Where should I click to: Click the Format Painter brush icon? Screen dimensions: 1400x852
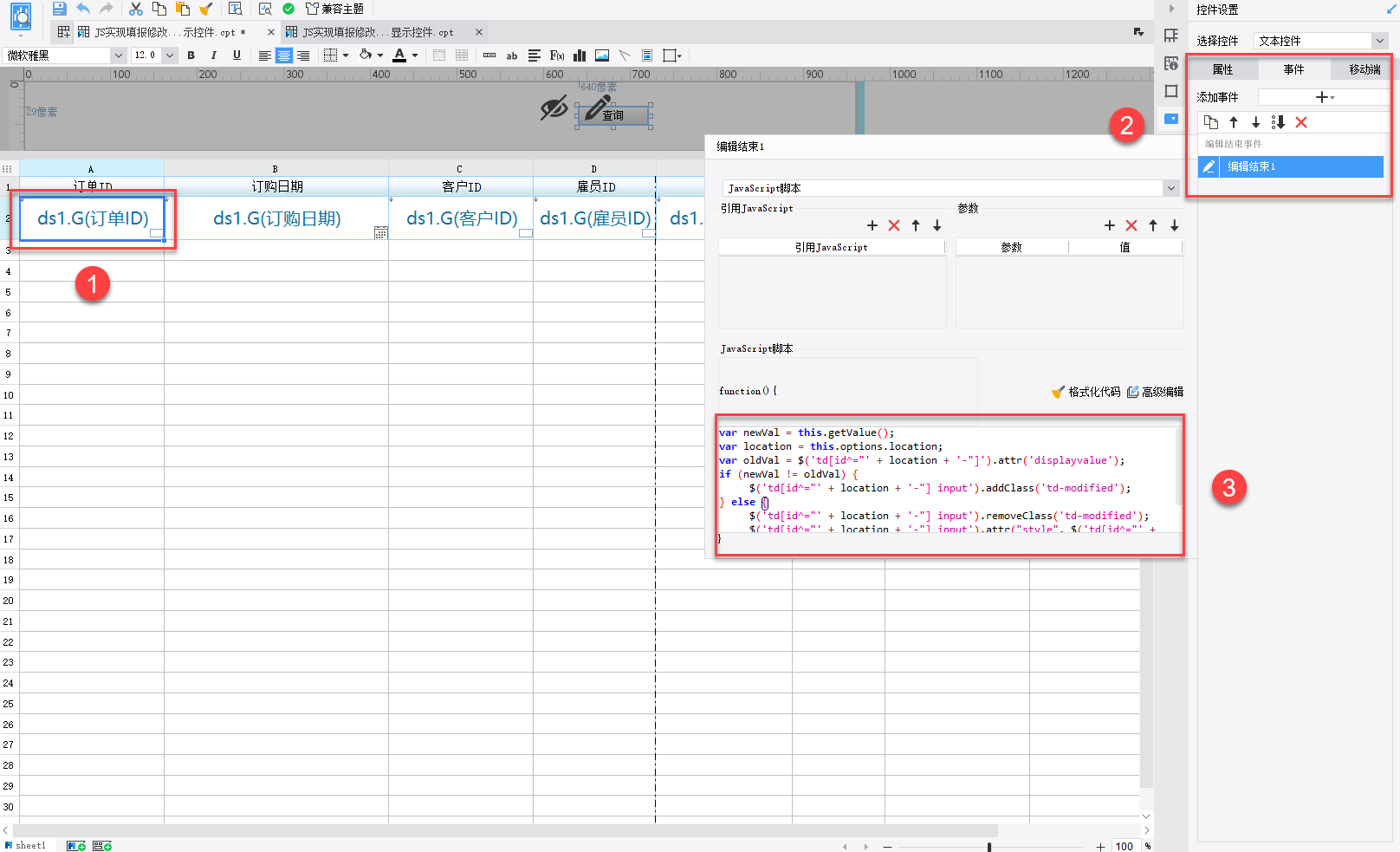[205, 9]
